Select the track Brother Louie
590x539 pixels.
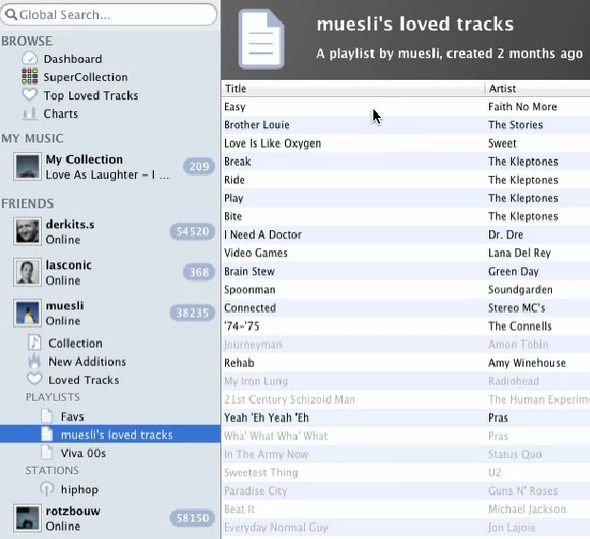tap(257, 125)
